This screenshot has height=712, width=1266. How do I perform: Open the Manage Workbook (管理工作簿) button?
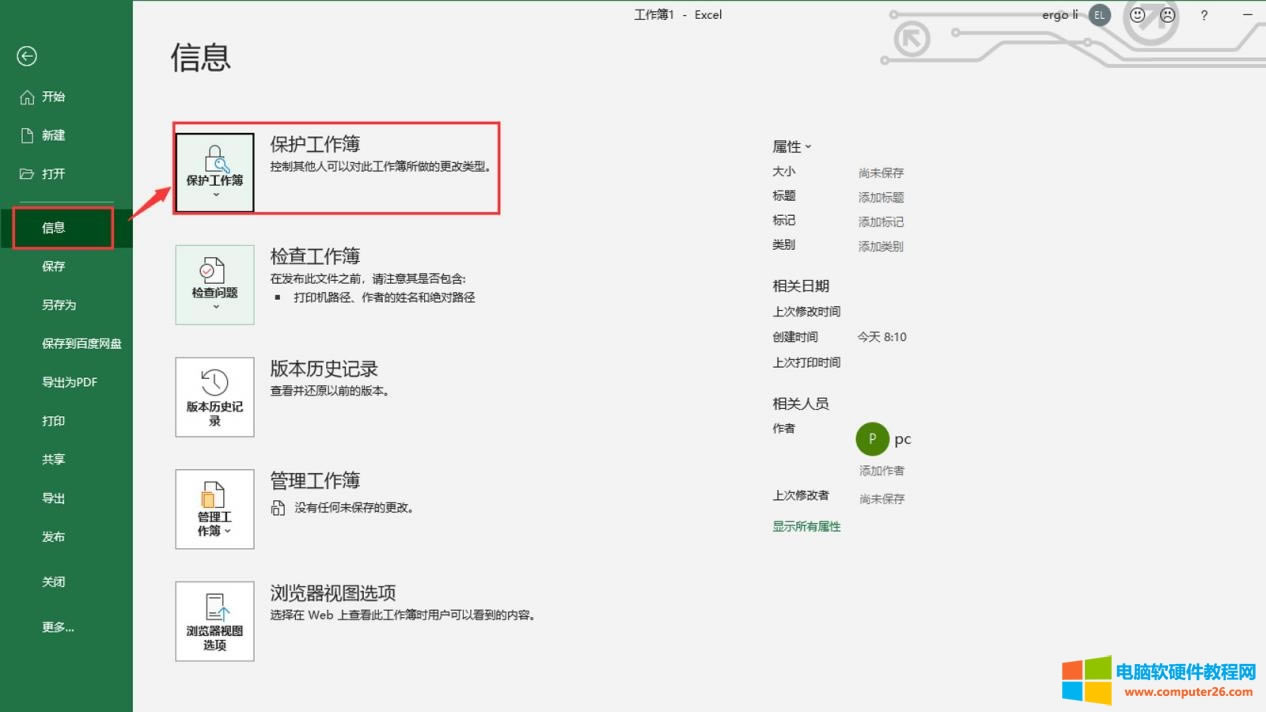coord(215,509)
